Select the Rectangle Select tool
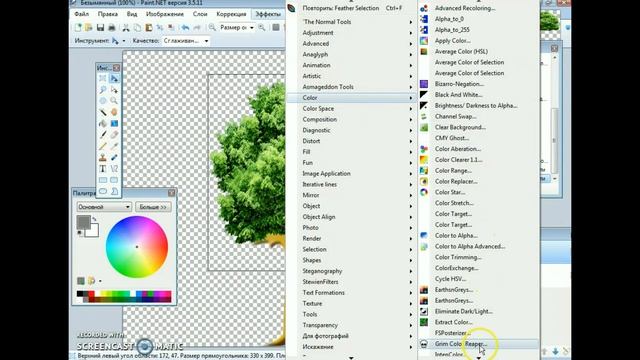The height and width of the screenshot is (360, 640). (103, 78)
